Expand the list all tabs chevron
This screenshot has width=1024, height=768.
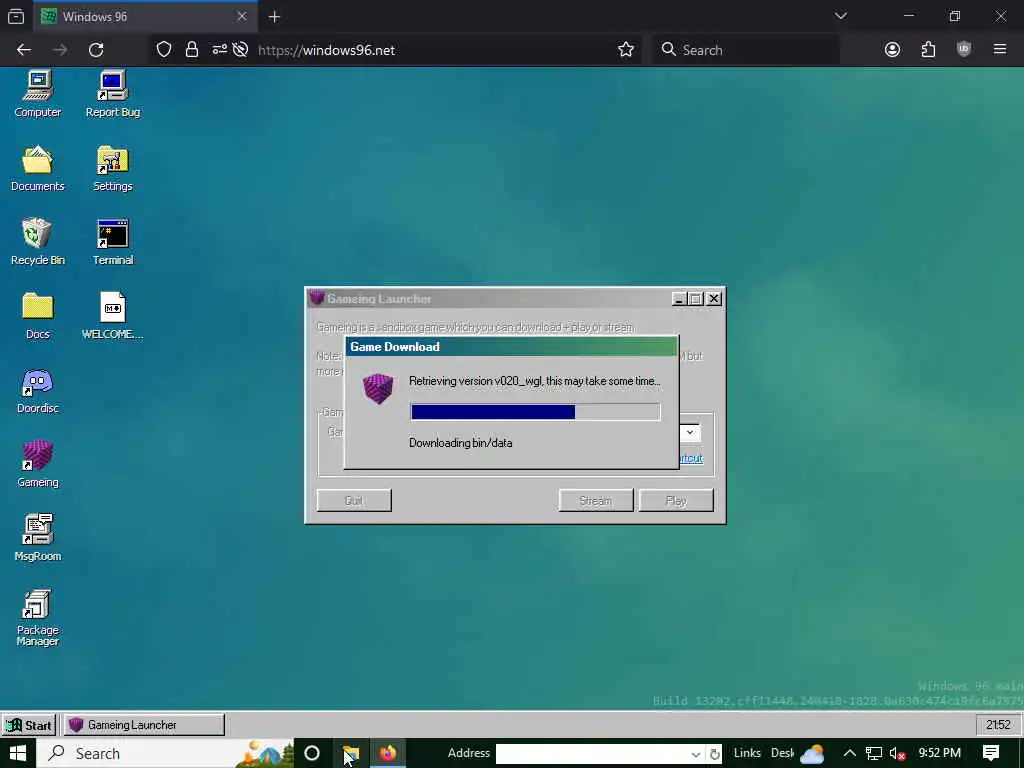click(x=840, y=16)
